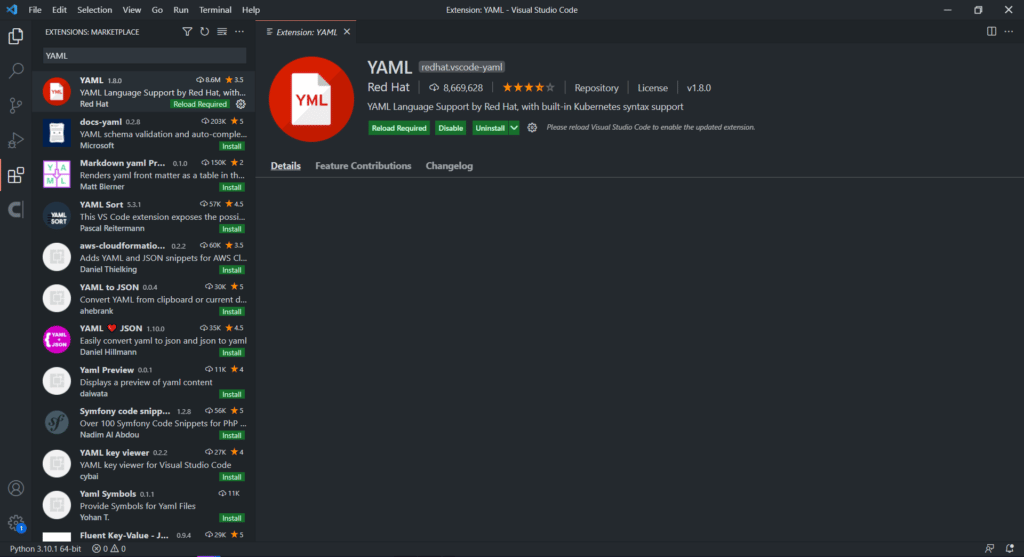This screenshot has height=557, width=1024.
Task: Expand the Uninstall button dropdown arrow
Action: pos(514,128)
